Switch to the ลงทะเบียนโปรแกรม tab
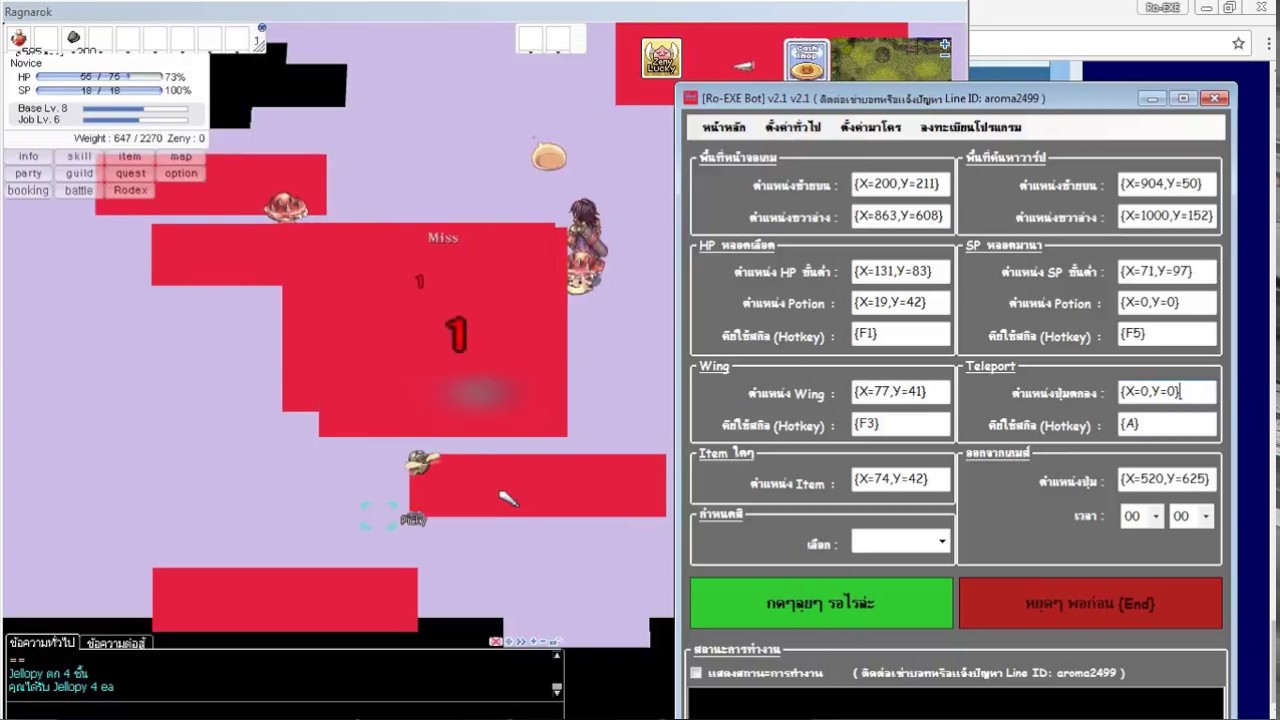 tap(970, 127)
